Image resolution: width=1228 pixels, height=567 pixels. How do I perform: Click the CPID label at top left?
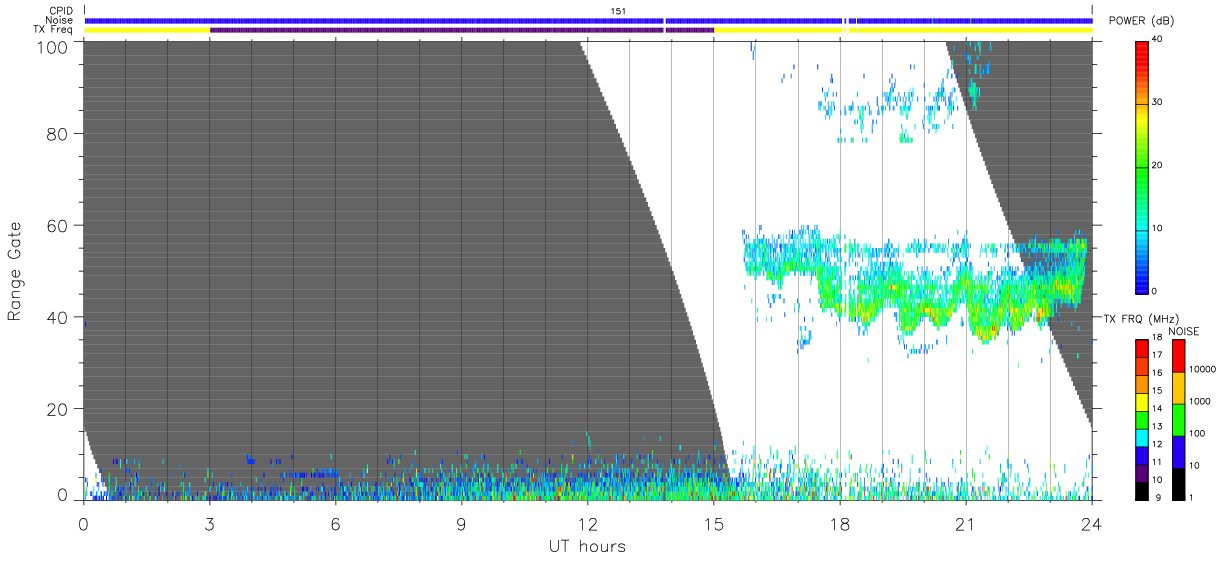pos(61,11)
